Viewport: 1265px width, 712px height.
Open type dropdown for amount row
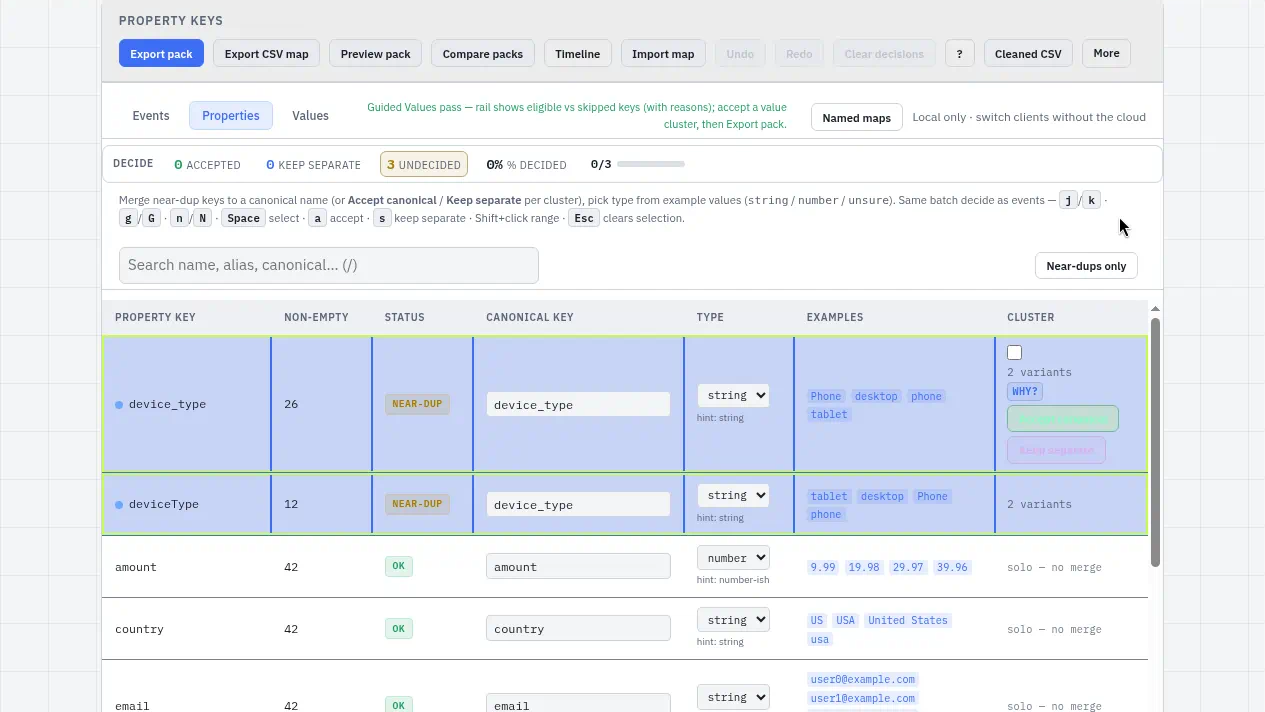click(x=733, y=558)
